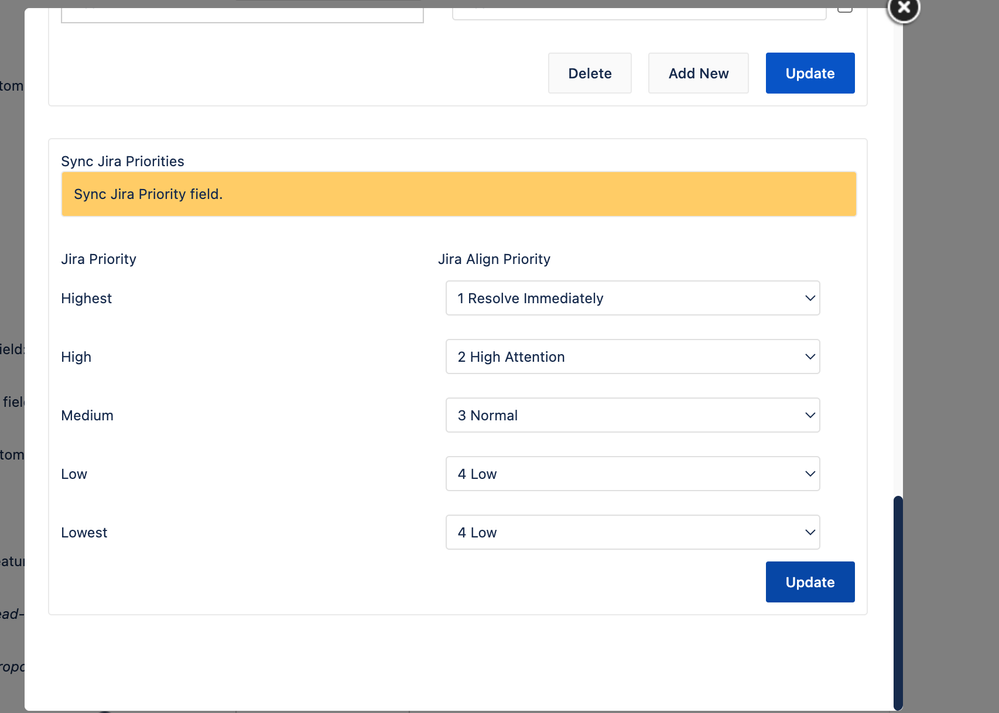Click the 'Jira Priority' column header
This screenshot has height=713, width=999.
[99, 259]
